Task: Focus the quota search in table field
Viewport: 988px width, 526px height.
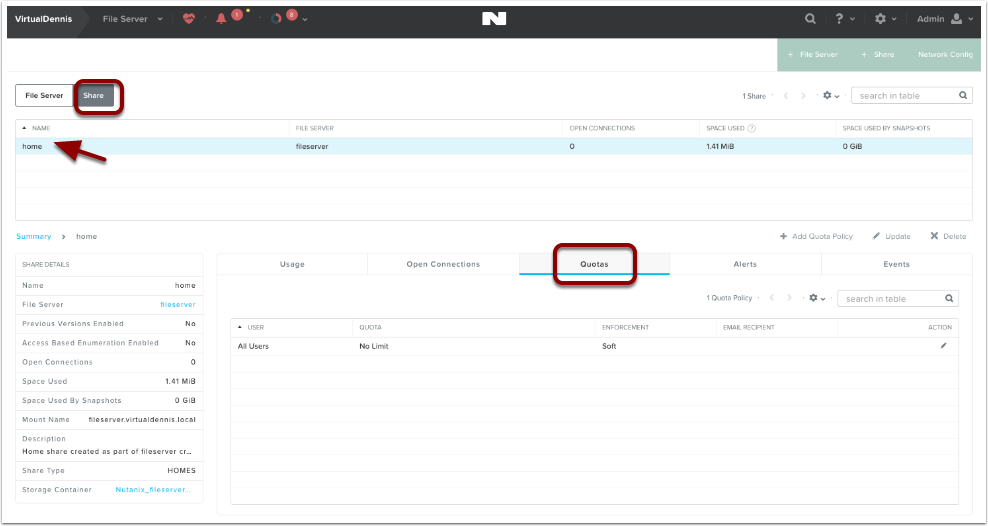Action: pyautogui.click(x=892, y=299)
